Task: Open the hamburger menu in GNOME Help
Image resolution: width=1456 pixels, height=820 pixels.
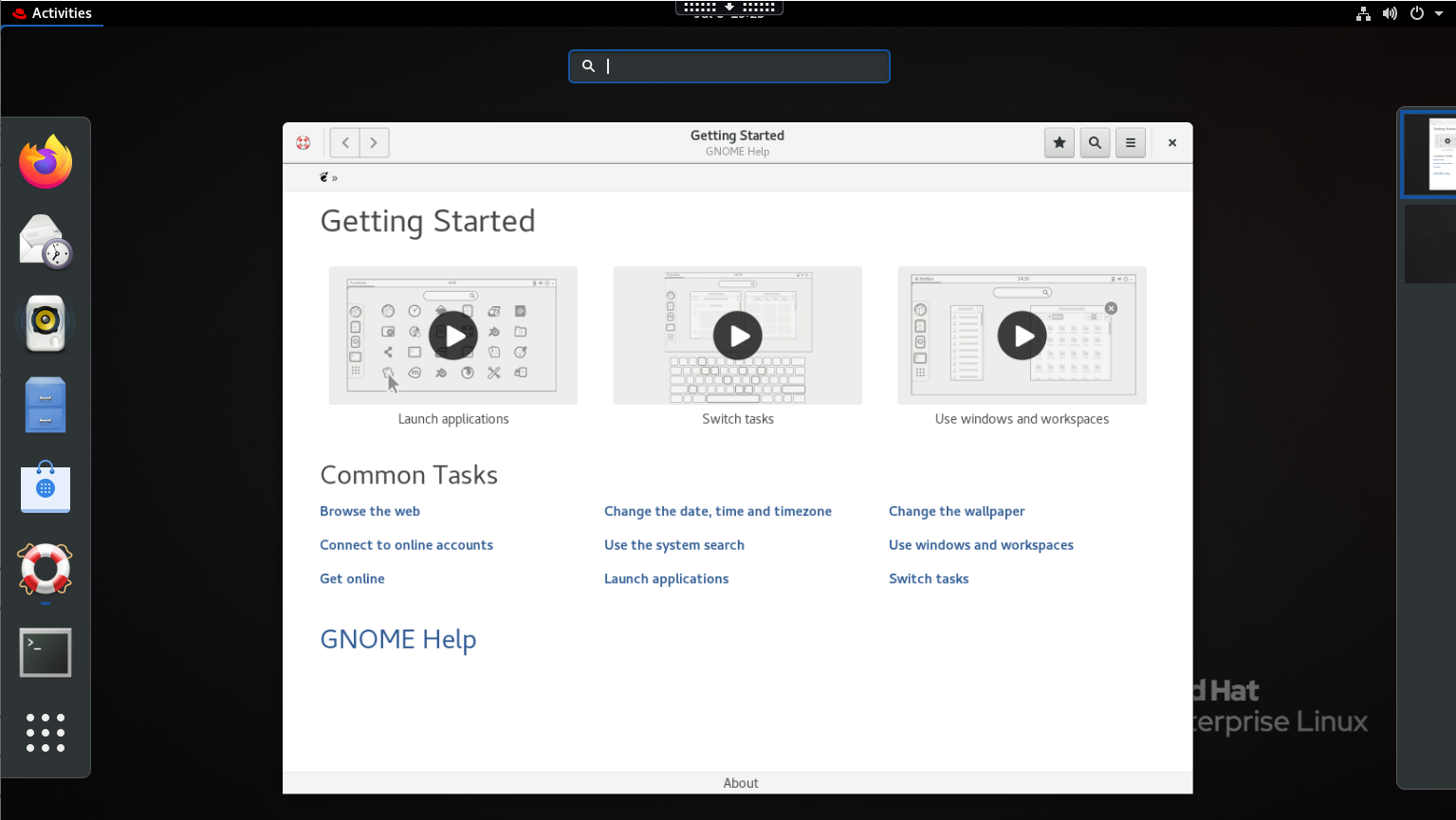Action: point(1130,142)
